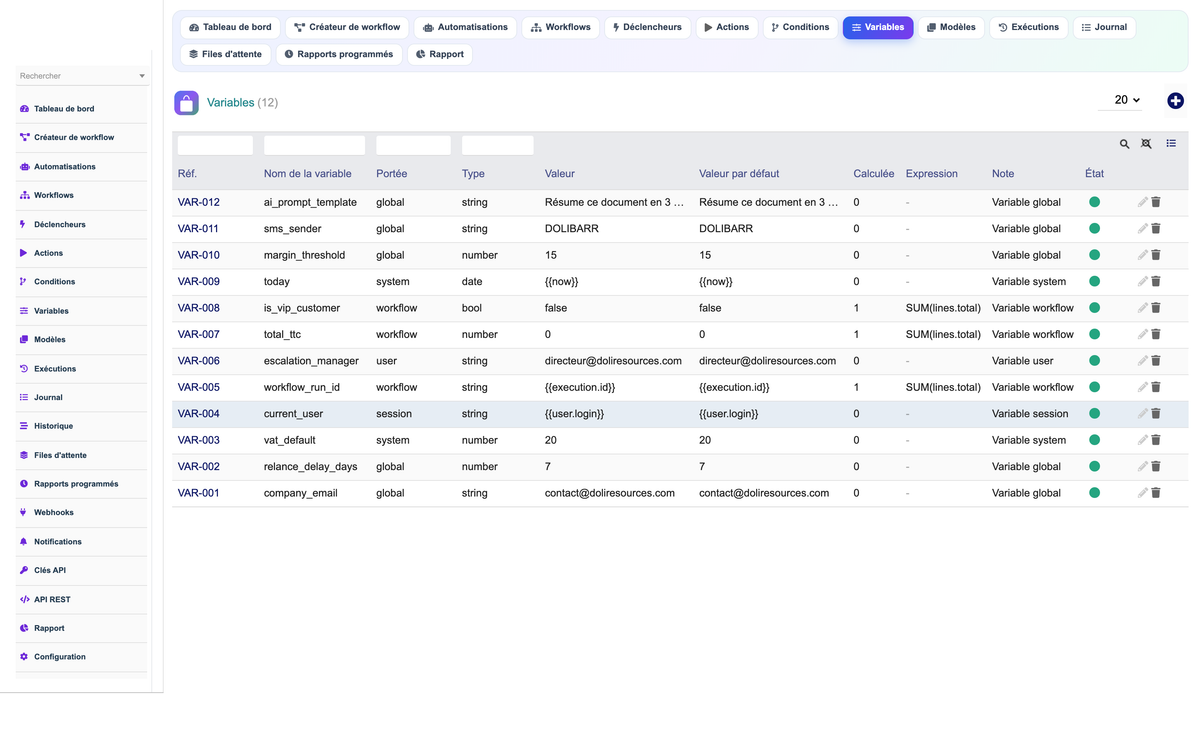Screen dimensions: 1200x743
Task: Open the VAR-012 reference link
Action: click(x=199, y=202)
